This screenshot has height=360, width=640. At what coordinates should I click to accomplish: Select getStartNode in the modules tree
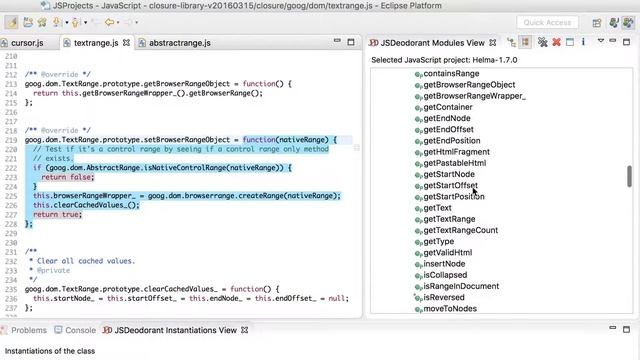point(449,174)
